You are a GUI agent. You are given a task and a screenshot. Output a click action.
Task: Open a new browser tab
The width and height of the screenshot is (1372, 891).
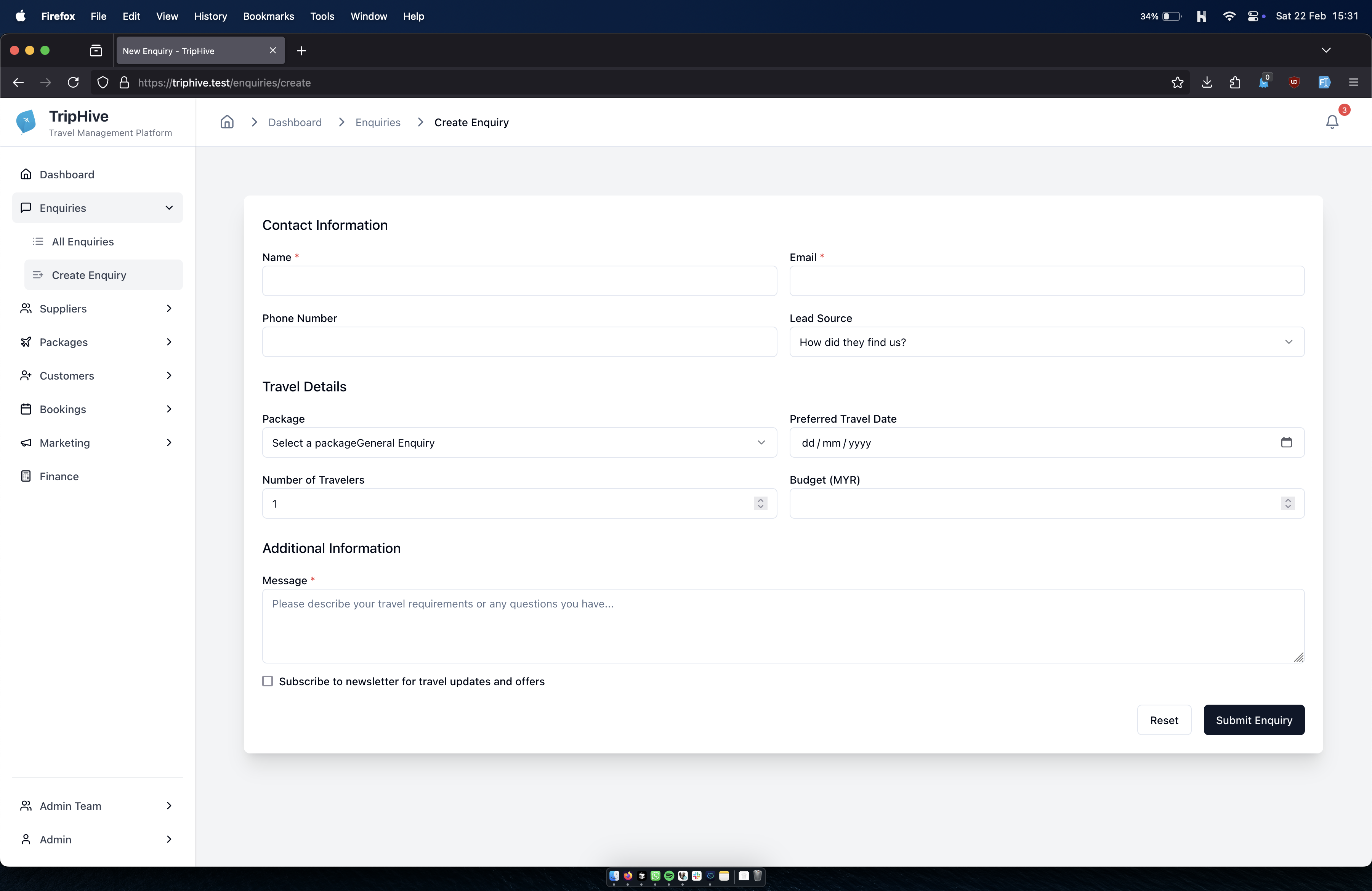[x=301, y=51]
